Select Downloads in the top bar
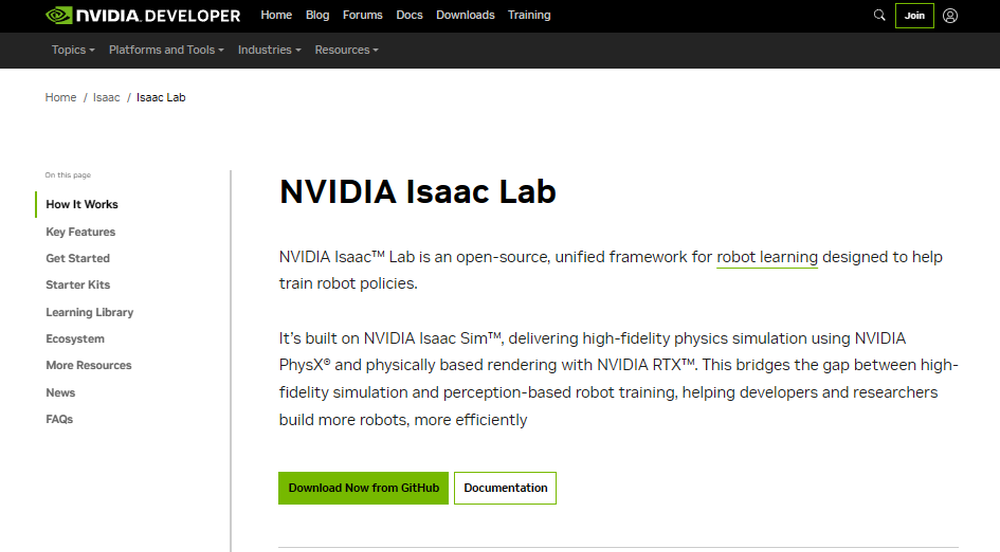The width and height of the screenshot is (1000, 552). pos(465,15)
